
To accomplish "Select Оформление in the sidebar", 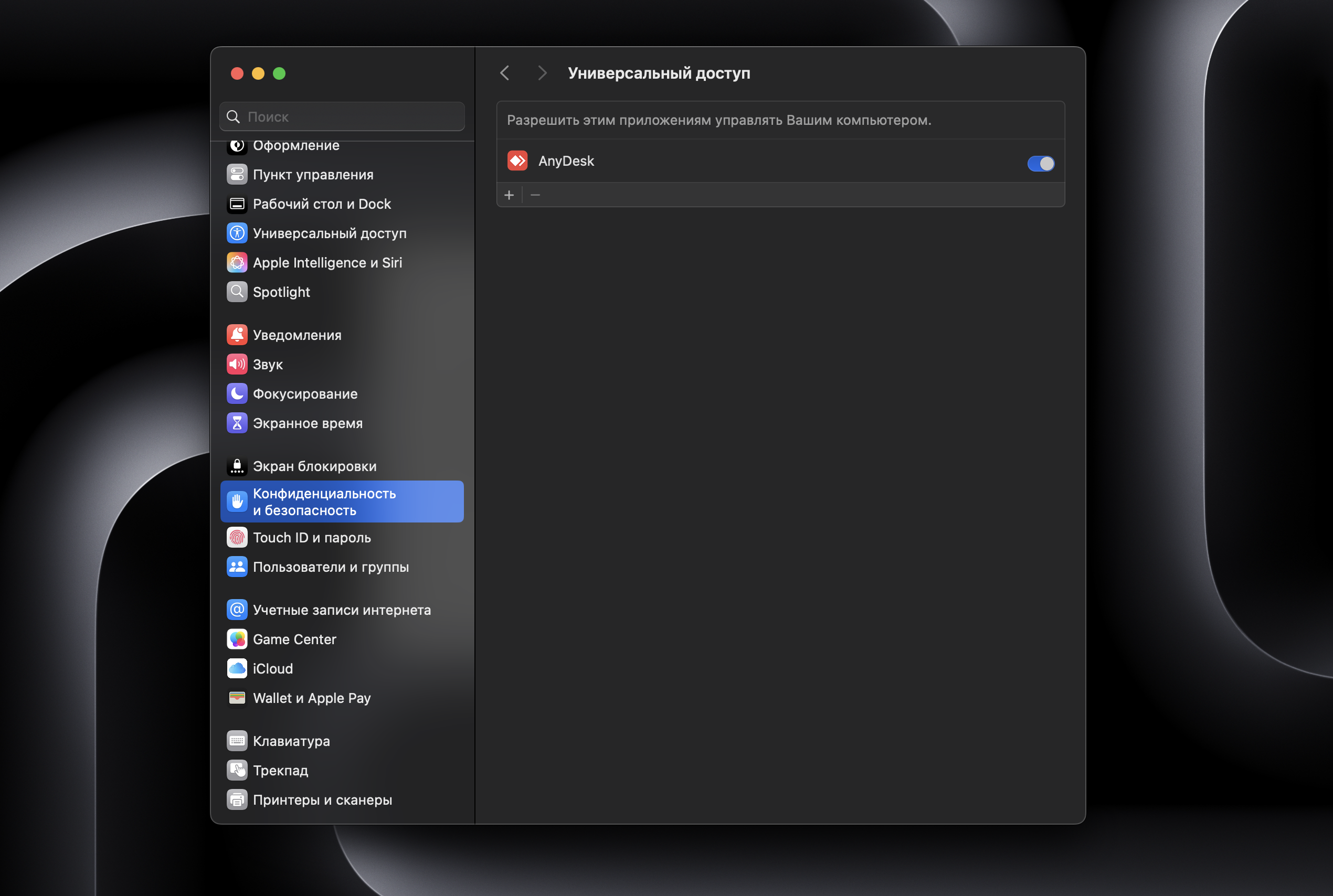I will coord(342,147).
